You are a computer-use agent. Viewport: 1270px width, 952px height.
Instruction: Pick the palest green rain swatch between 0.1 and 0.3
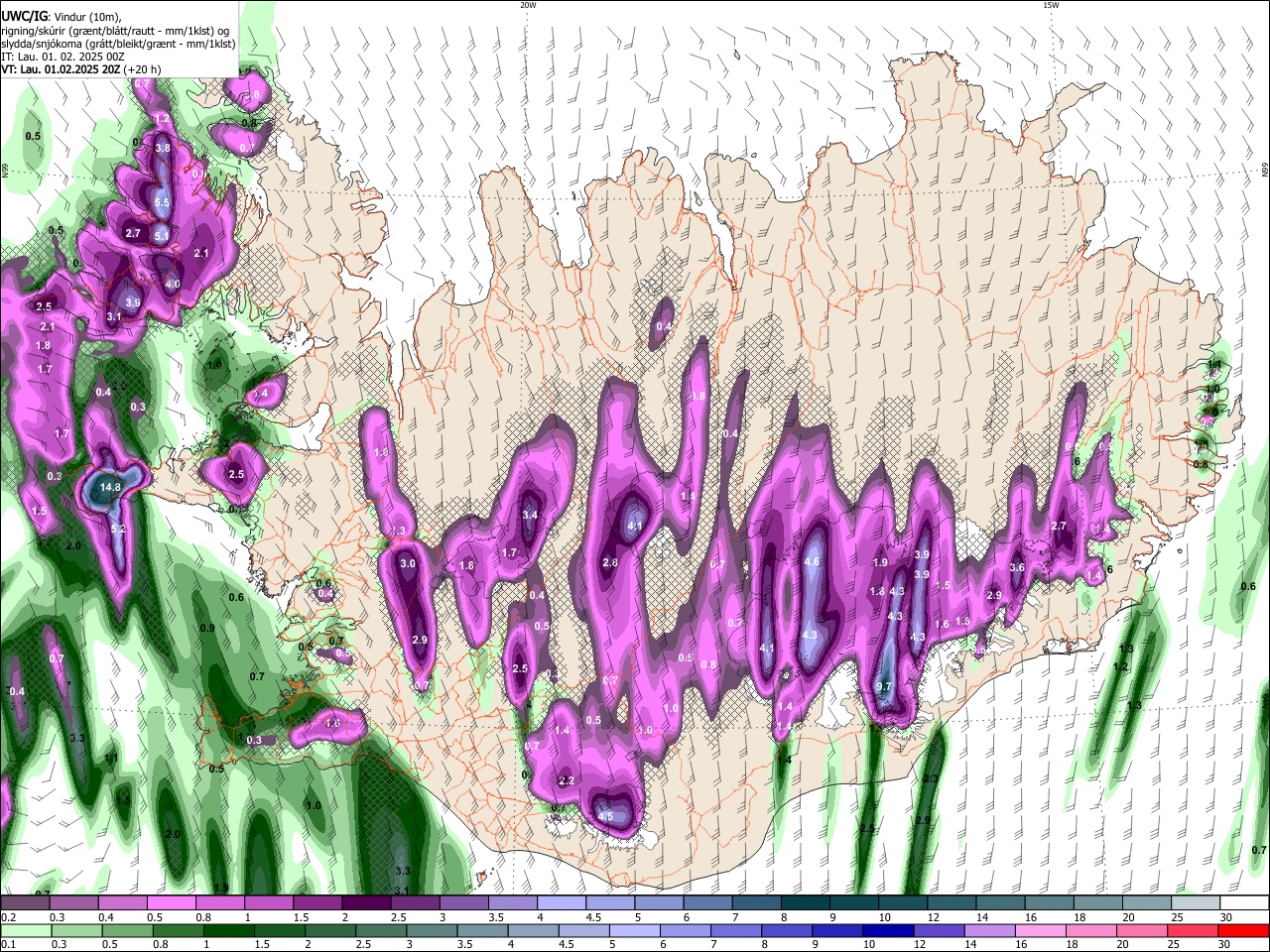(26, 930)
